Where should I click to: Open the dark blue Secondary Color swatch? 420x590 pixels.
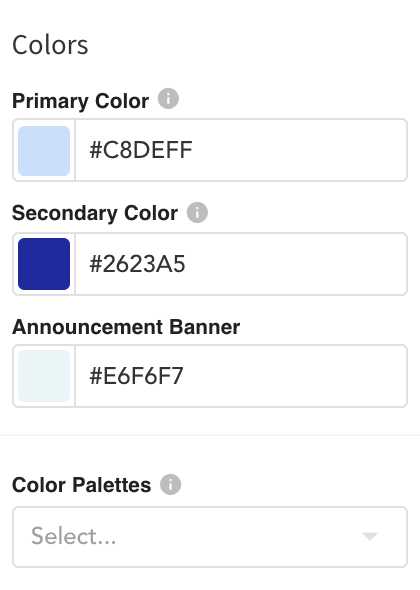click(44, 264)
